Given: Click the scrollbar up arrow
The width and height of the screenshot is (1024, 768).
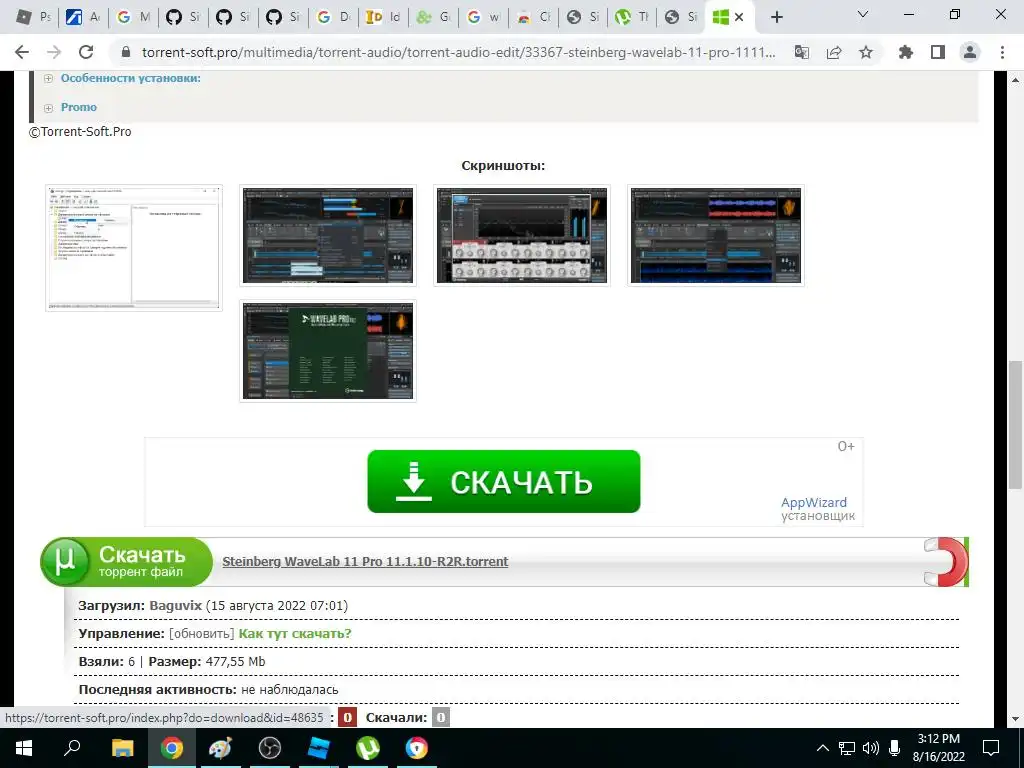Looking at the screenshot, I should (1015, 80).
